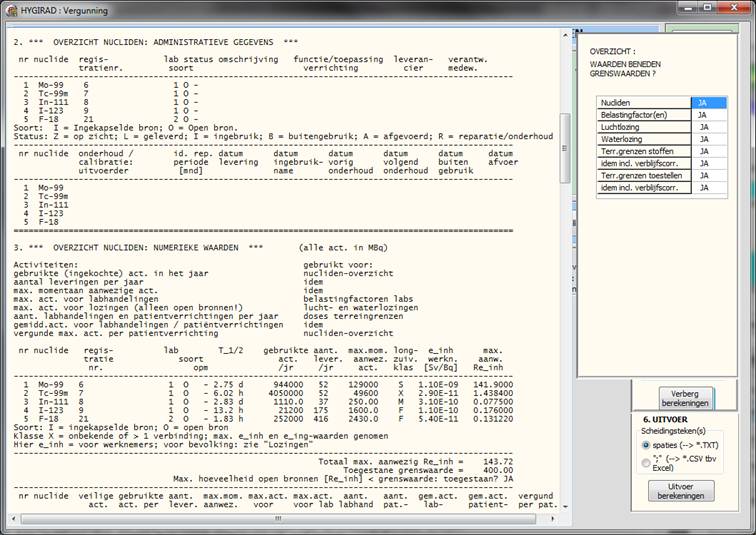Click vertical scrollbar down arrow

(x=565, y=507)
